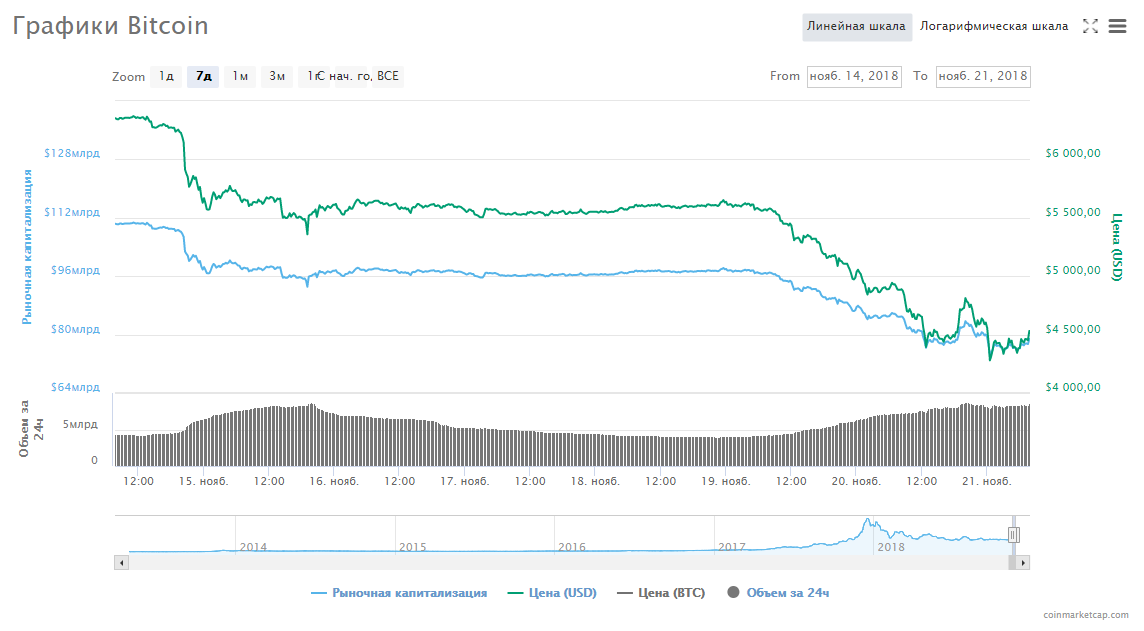Image resolution: width=1144 pixels, height=631 pixels.
Task: Click the 21. нояб. date tick
Action: coord(986,481)
